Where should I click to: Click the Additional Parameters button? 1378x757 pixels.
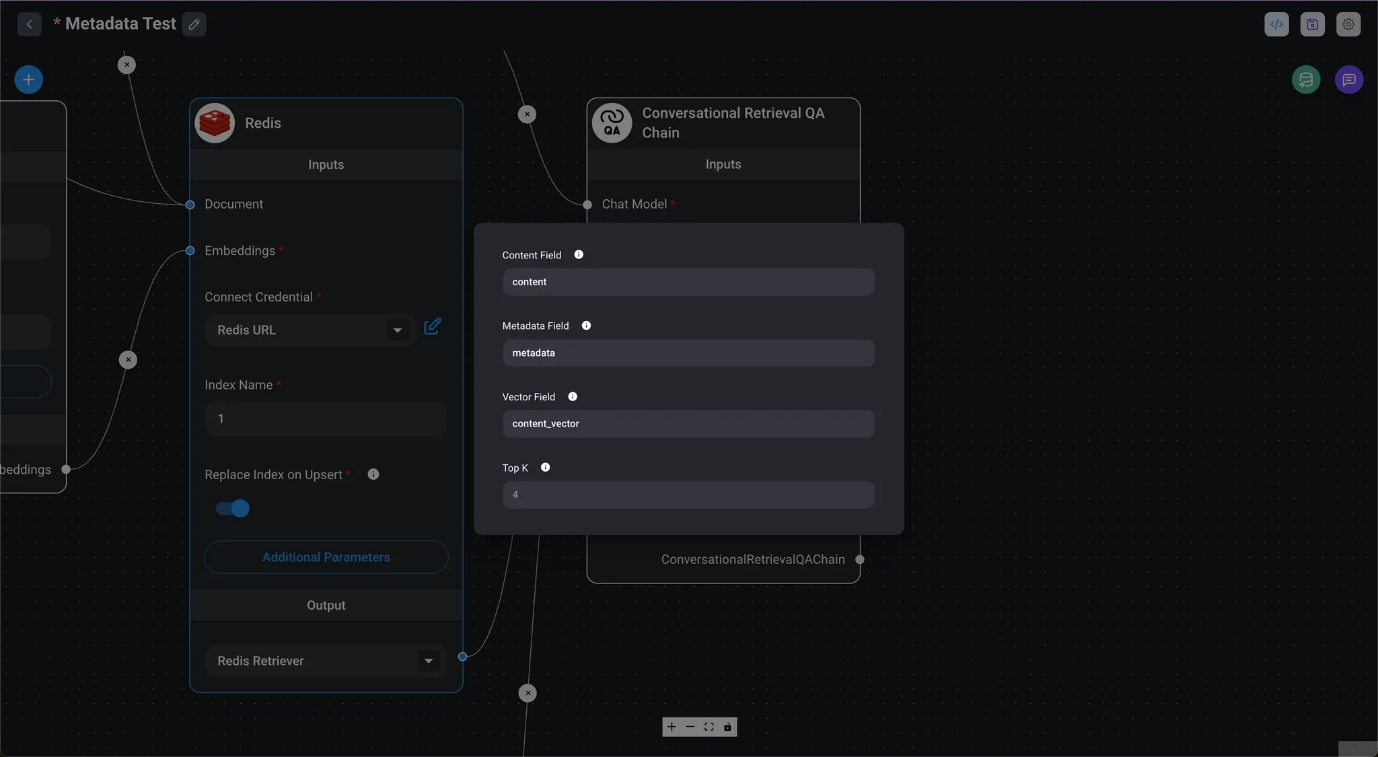click(x=326, y=557)
